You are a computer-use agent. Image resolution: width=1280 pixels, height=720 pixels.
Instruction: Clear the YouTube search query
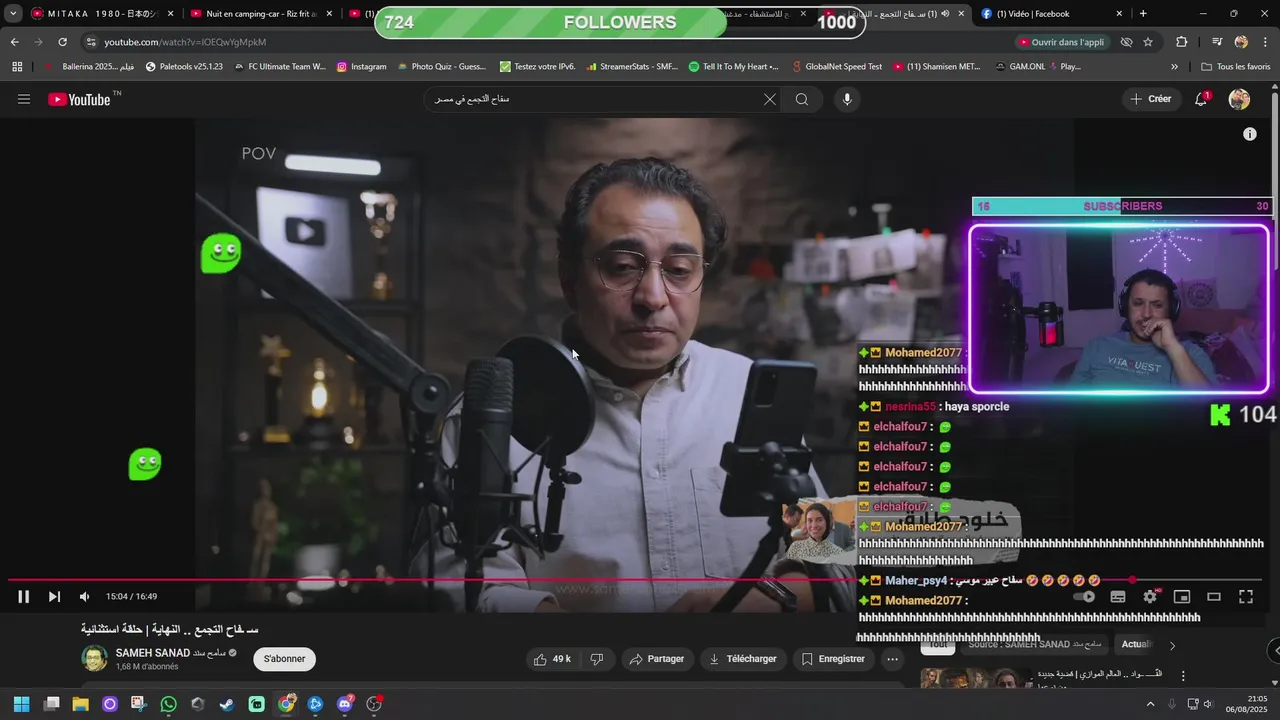[x=769, y=99]
